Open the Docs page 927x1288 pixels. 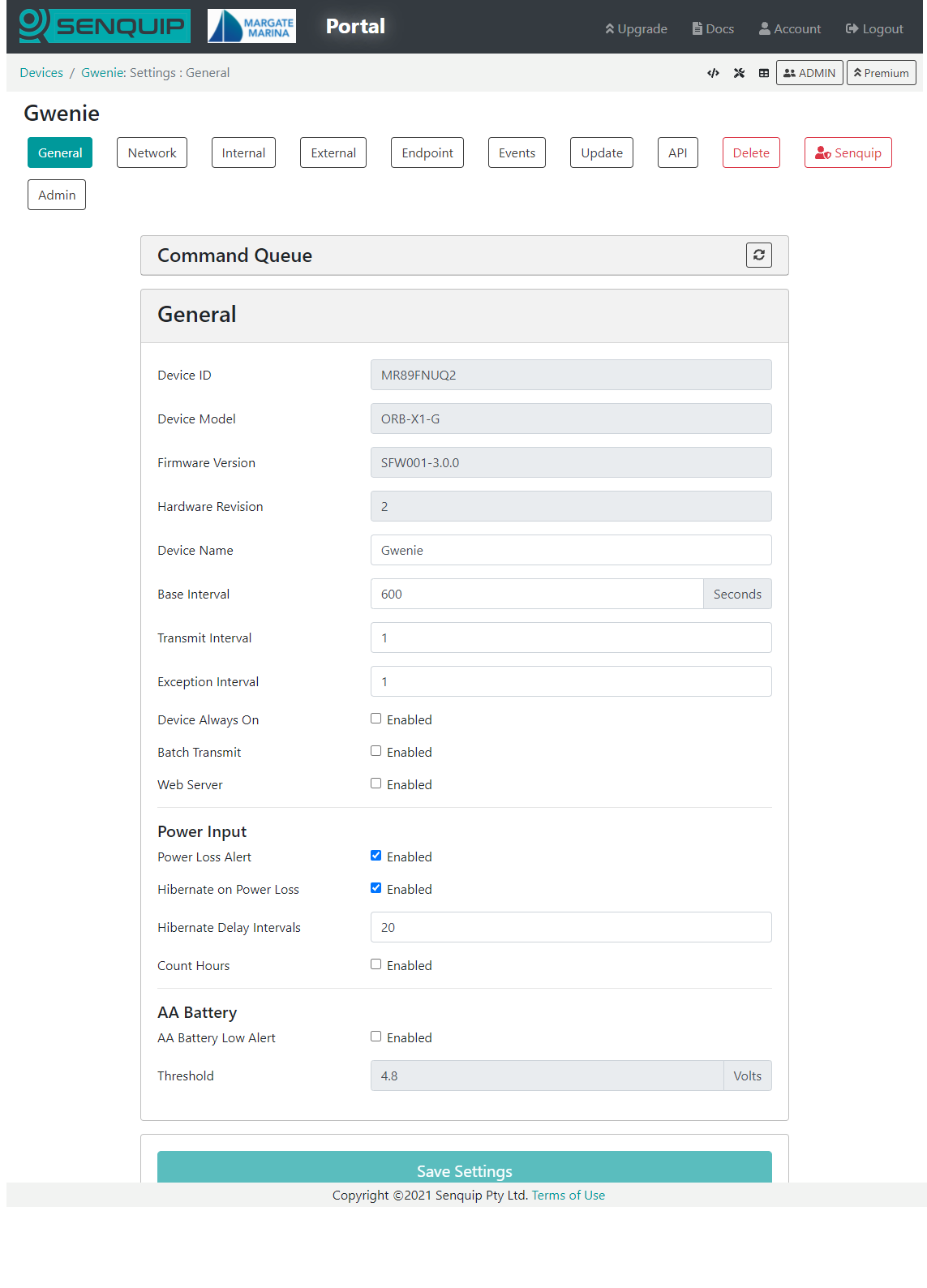click(x=713, y=28)
